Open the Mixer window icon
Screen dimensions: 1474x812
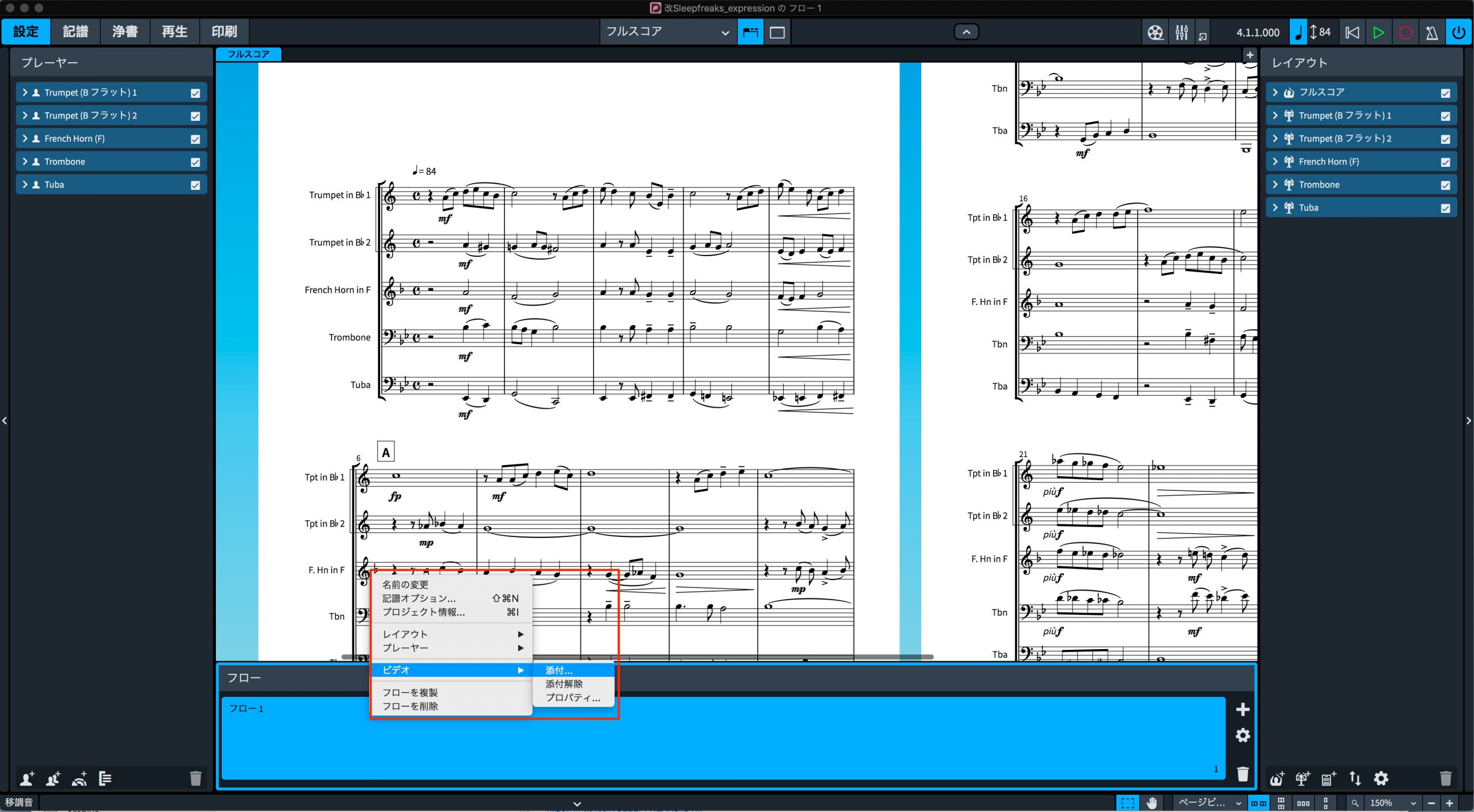click(x=1182, y=32)
